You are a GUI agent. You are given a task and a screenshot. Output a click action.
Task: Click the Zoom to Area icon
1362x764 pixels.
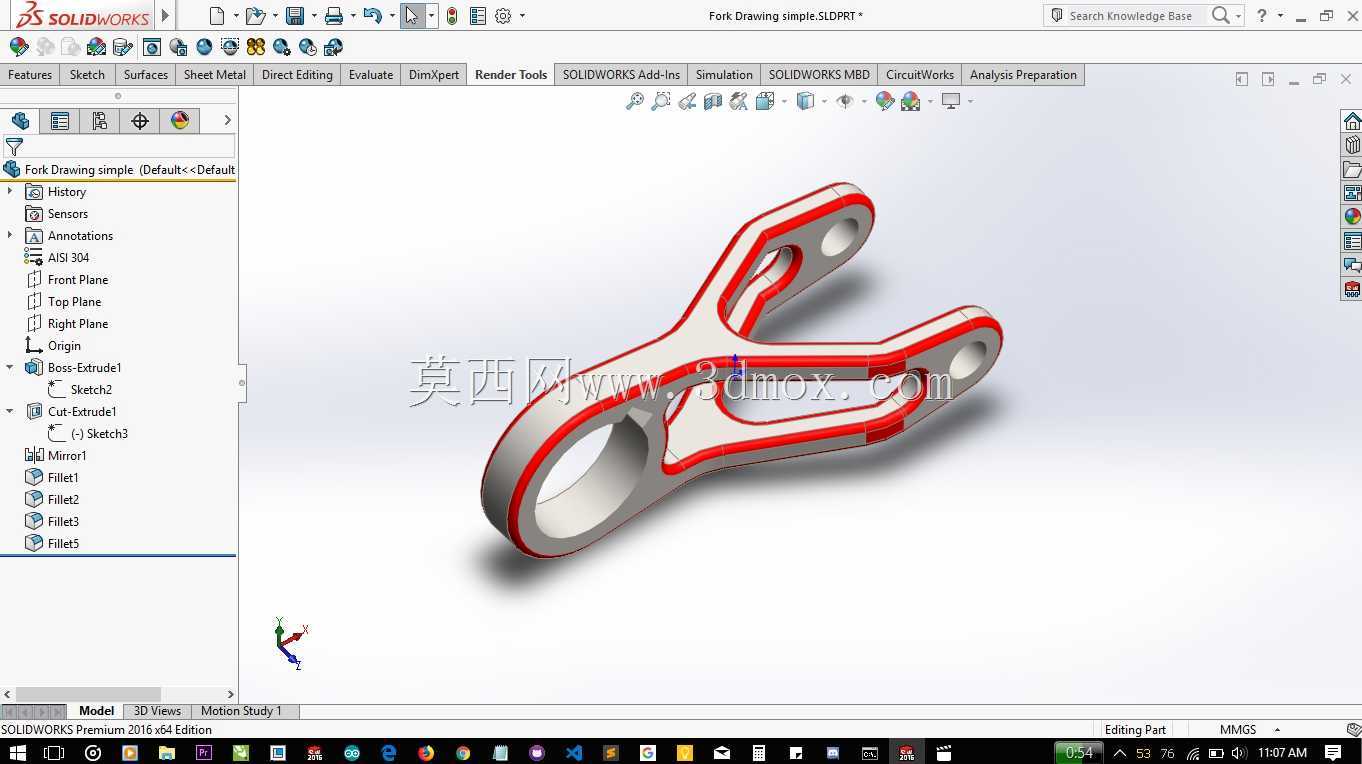tap(661, 101)
